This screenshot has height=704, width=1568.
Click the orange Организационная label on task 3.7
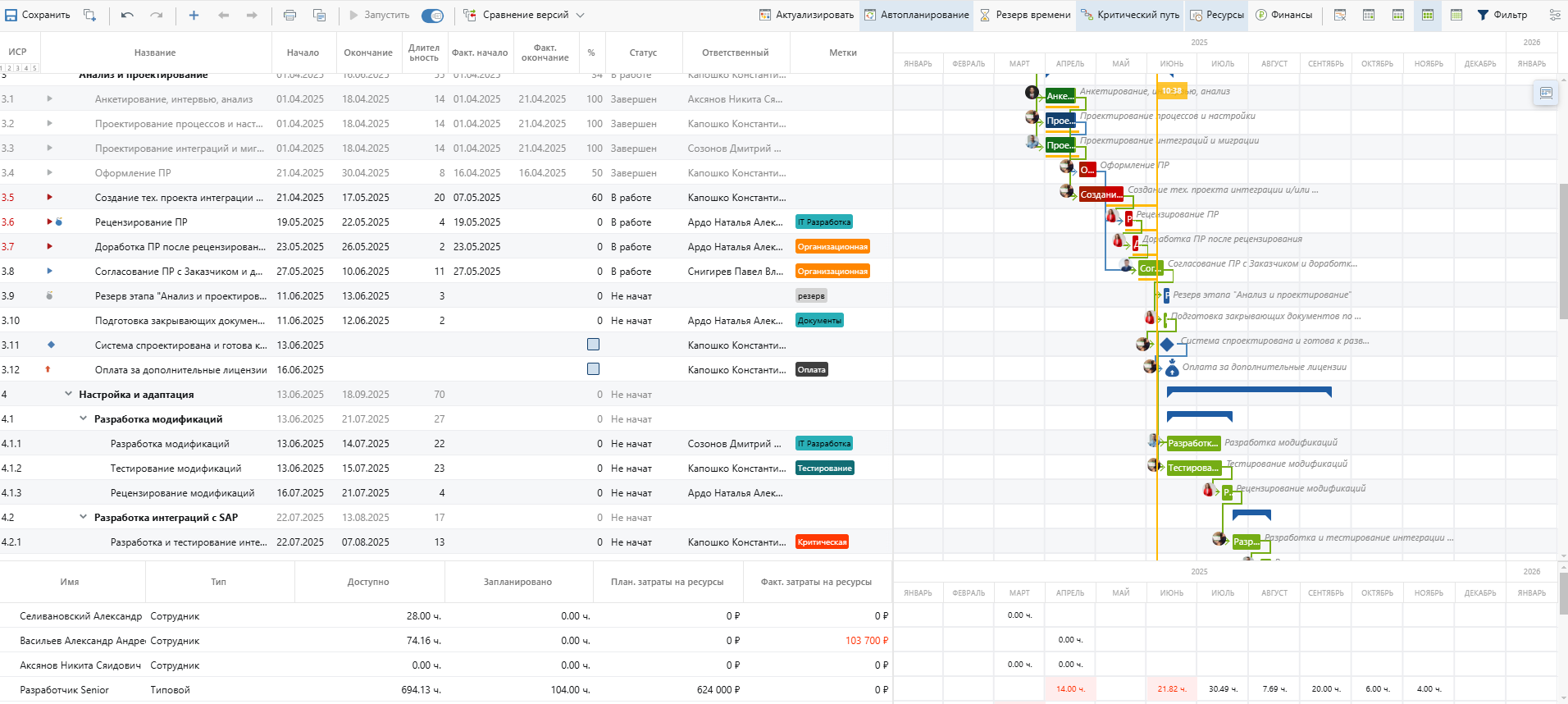click(x=832, y=247)
